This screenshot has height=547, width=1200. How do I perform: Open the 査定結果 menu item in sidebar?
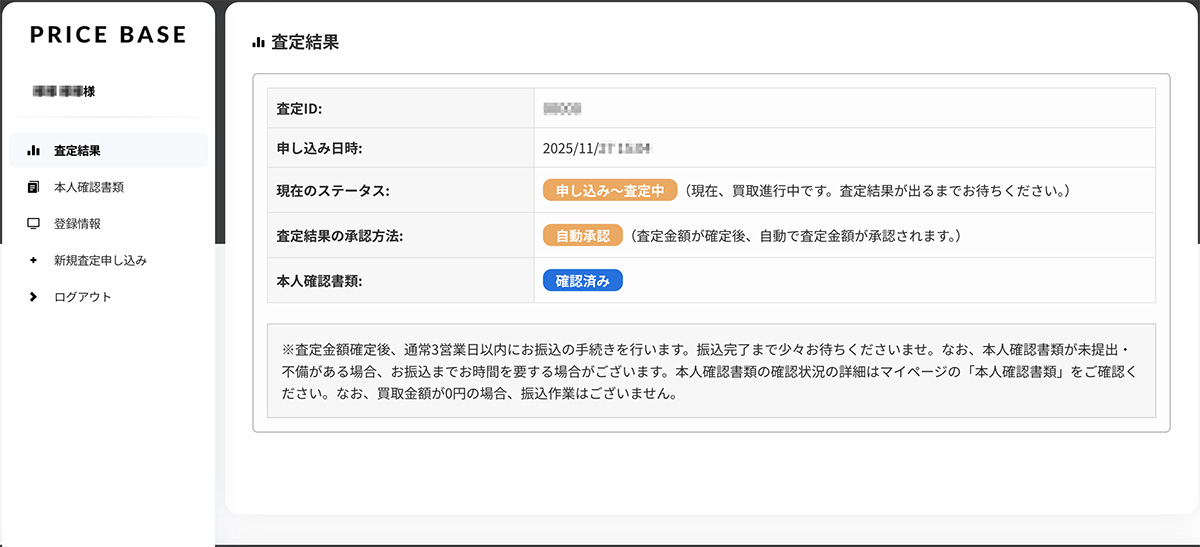78,151
